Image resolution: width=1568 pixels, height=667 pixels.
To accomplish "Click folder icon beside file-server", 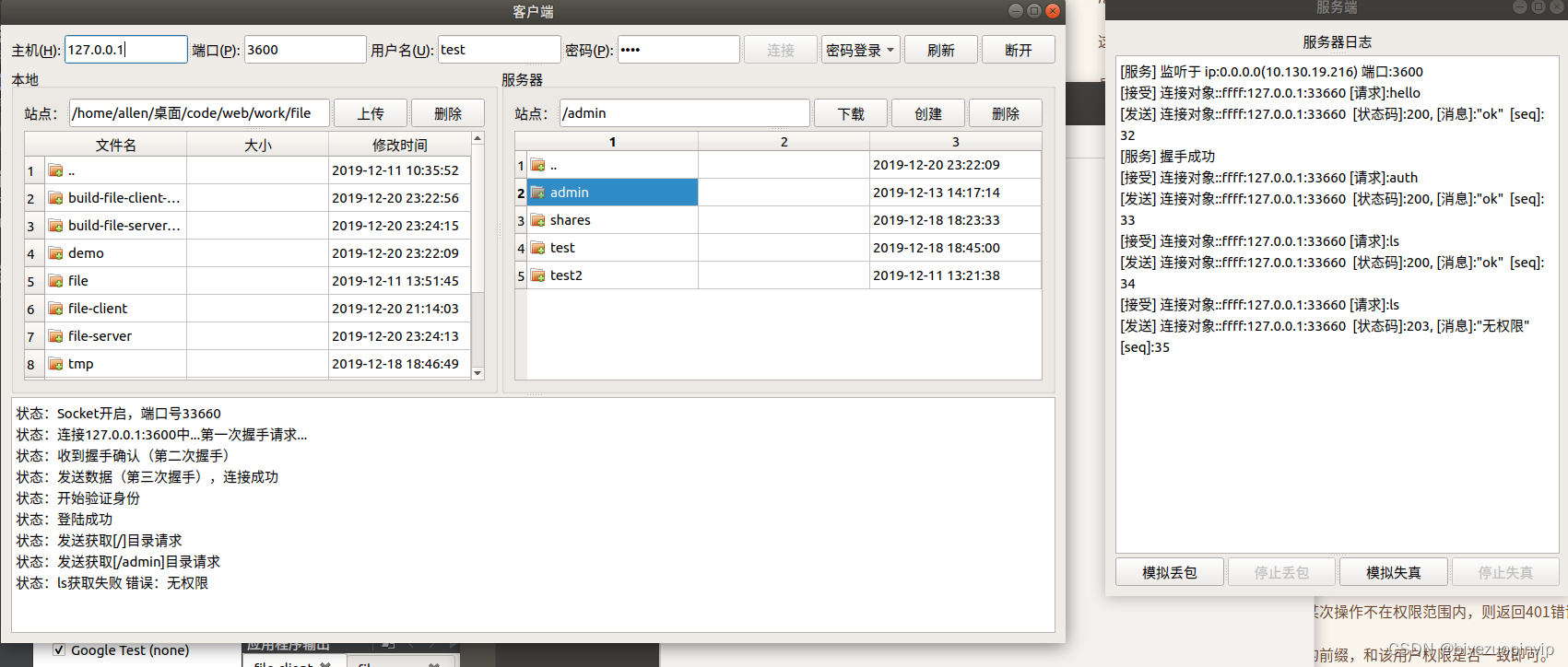I will coord(56,336).
